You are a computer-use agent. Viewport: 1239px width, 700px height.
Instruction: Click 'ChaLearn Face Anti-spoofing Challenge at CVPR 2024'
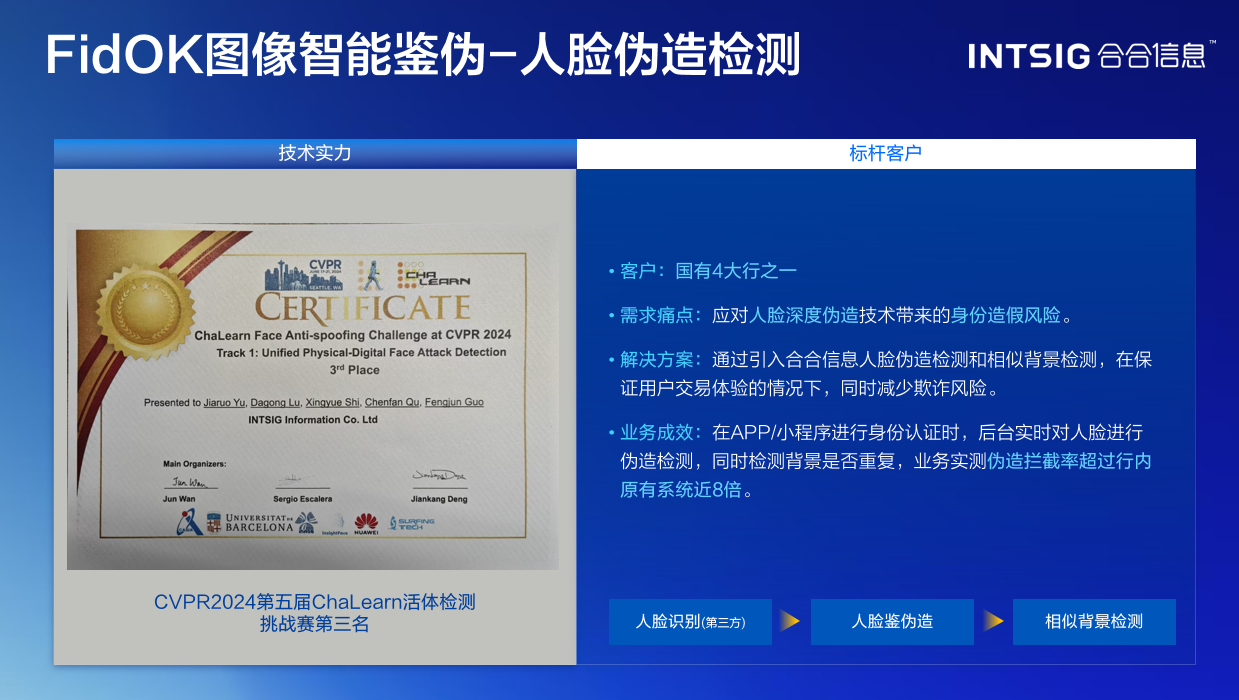coord(353,334)
